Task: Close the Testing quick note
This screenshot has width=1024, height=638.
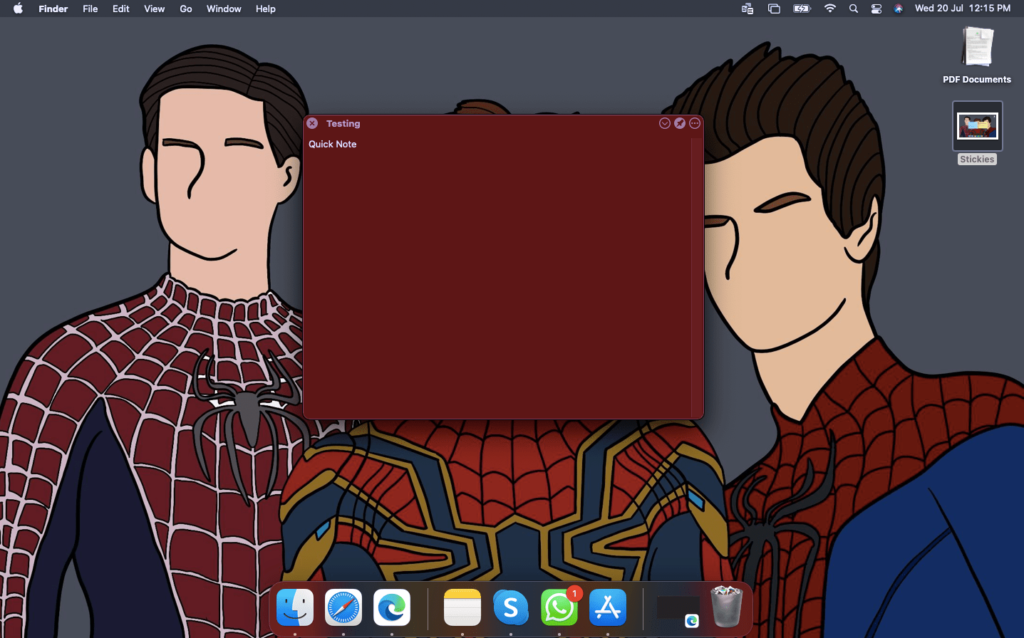Action: 312,123
